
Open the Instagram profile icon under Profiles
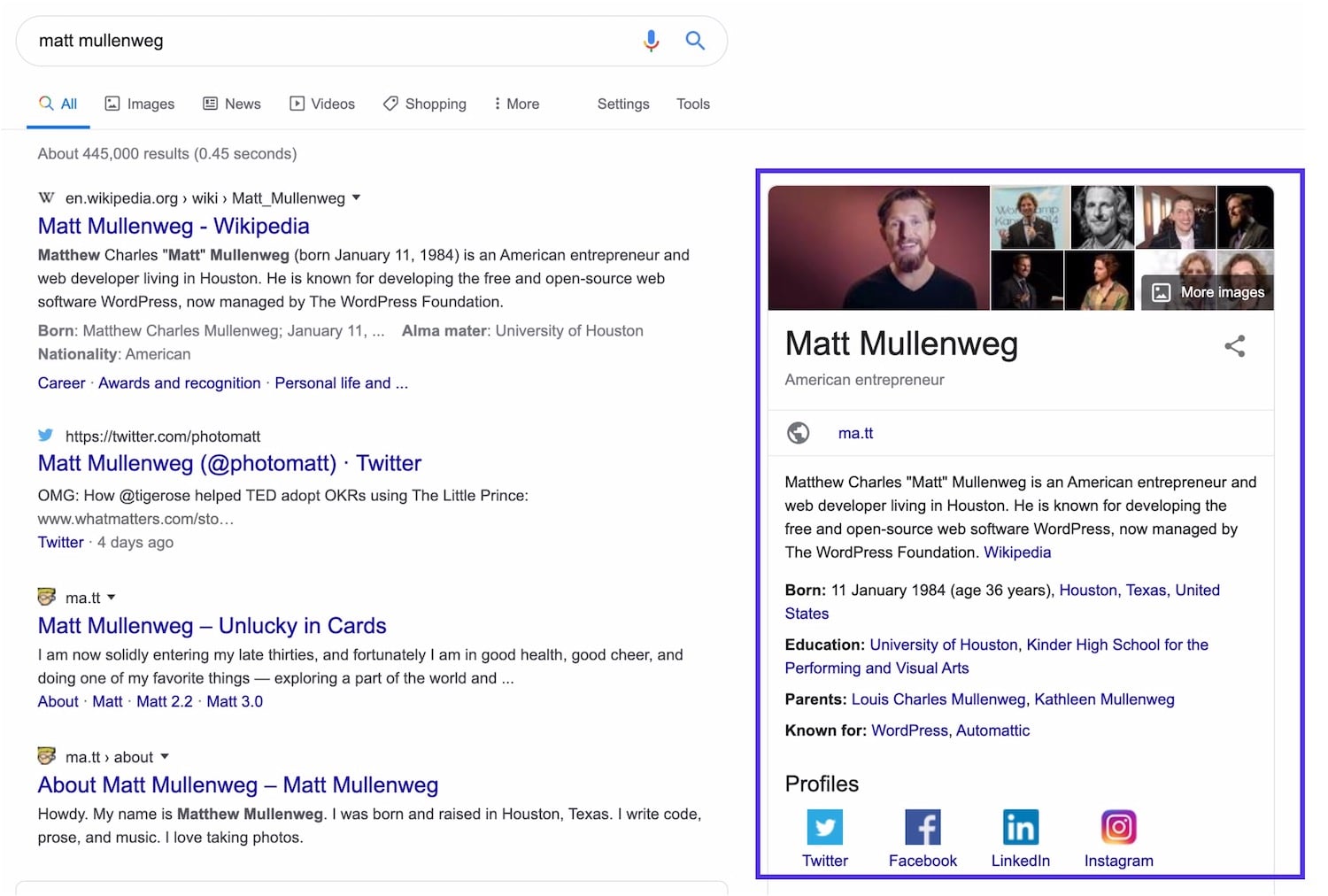pyautogui.click(x=1118, y=827)
